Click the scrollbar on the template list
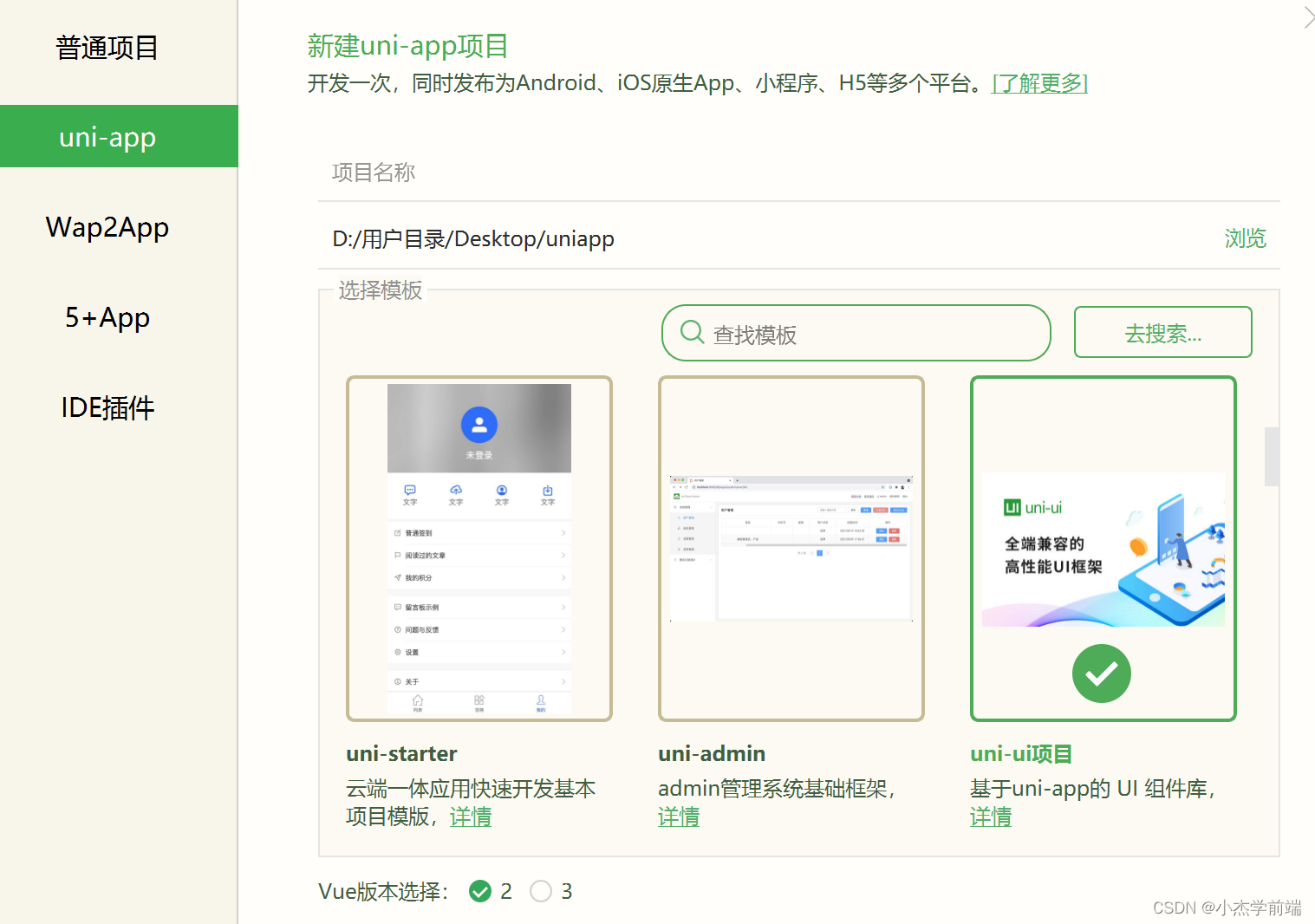1315x924 pixels. [x=1271, y=455]
